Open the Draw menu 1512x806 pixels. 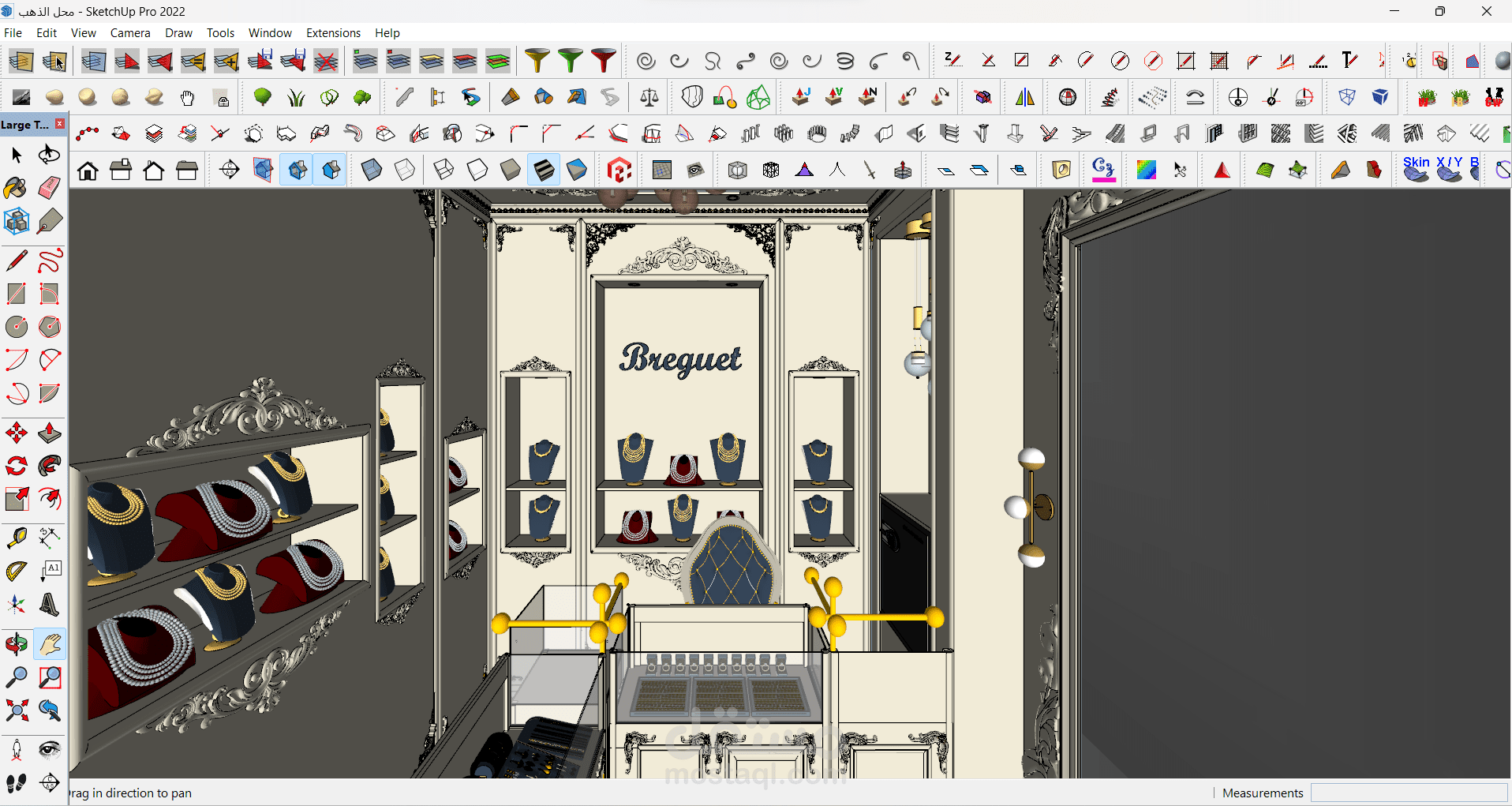click(178, 32)
